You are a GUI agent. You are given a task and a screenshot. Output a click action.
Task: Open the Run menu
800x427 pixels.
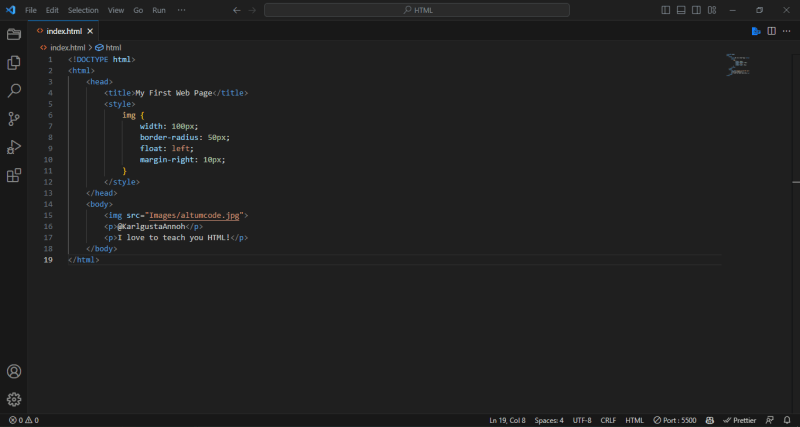[x=159, y=10]
